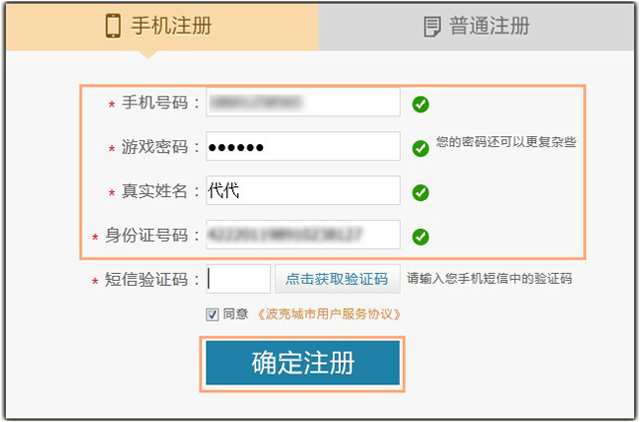Submit with the 确定注册 button

(303, 364)
